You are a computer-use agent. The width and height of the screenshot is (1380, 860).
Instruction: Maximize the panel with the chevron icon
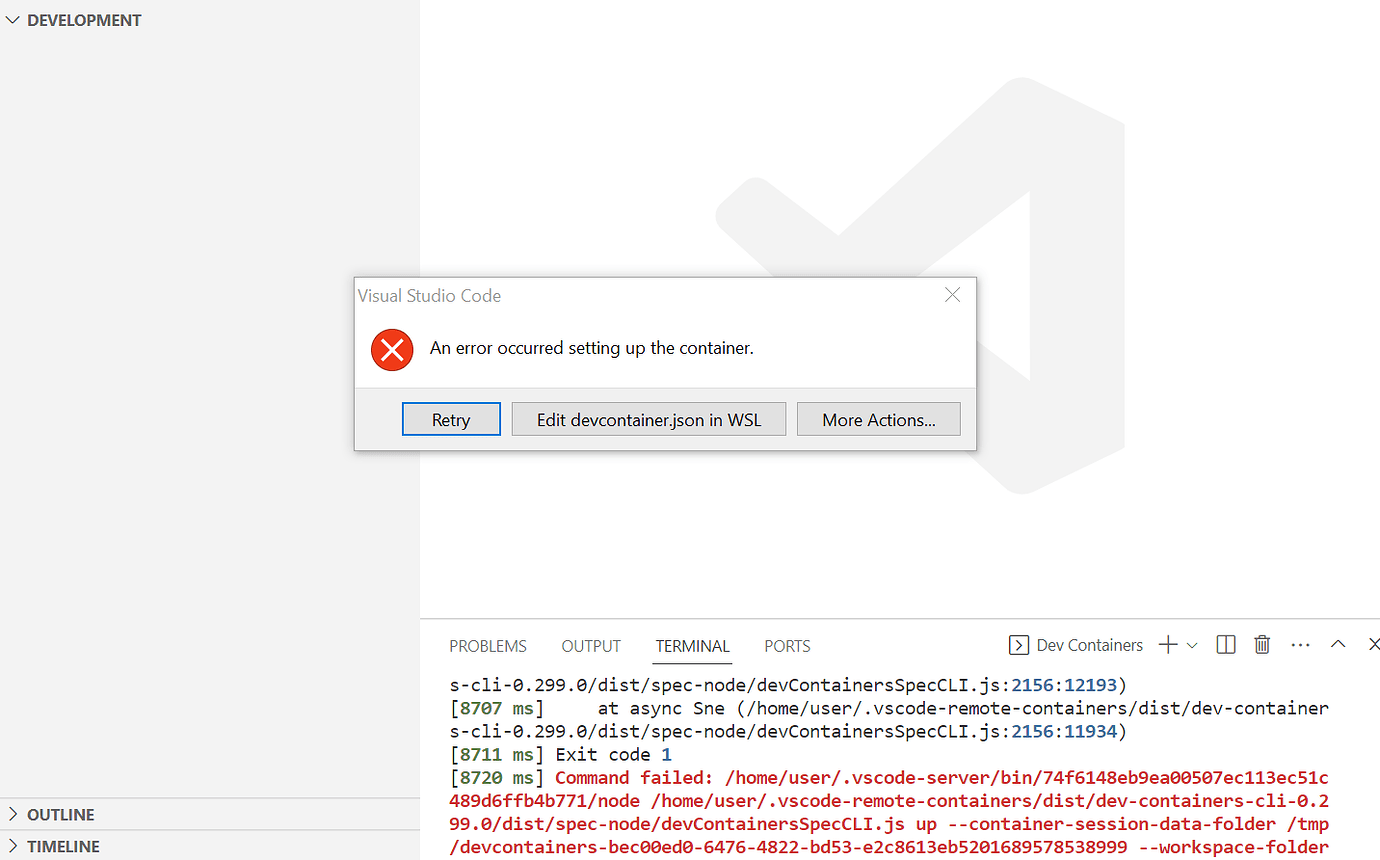pyautogui.click(x=1338, y=644)
